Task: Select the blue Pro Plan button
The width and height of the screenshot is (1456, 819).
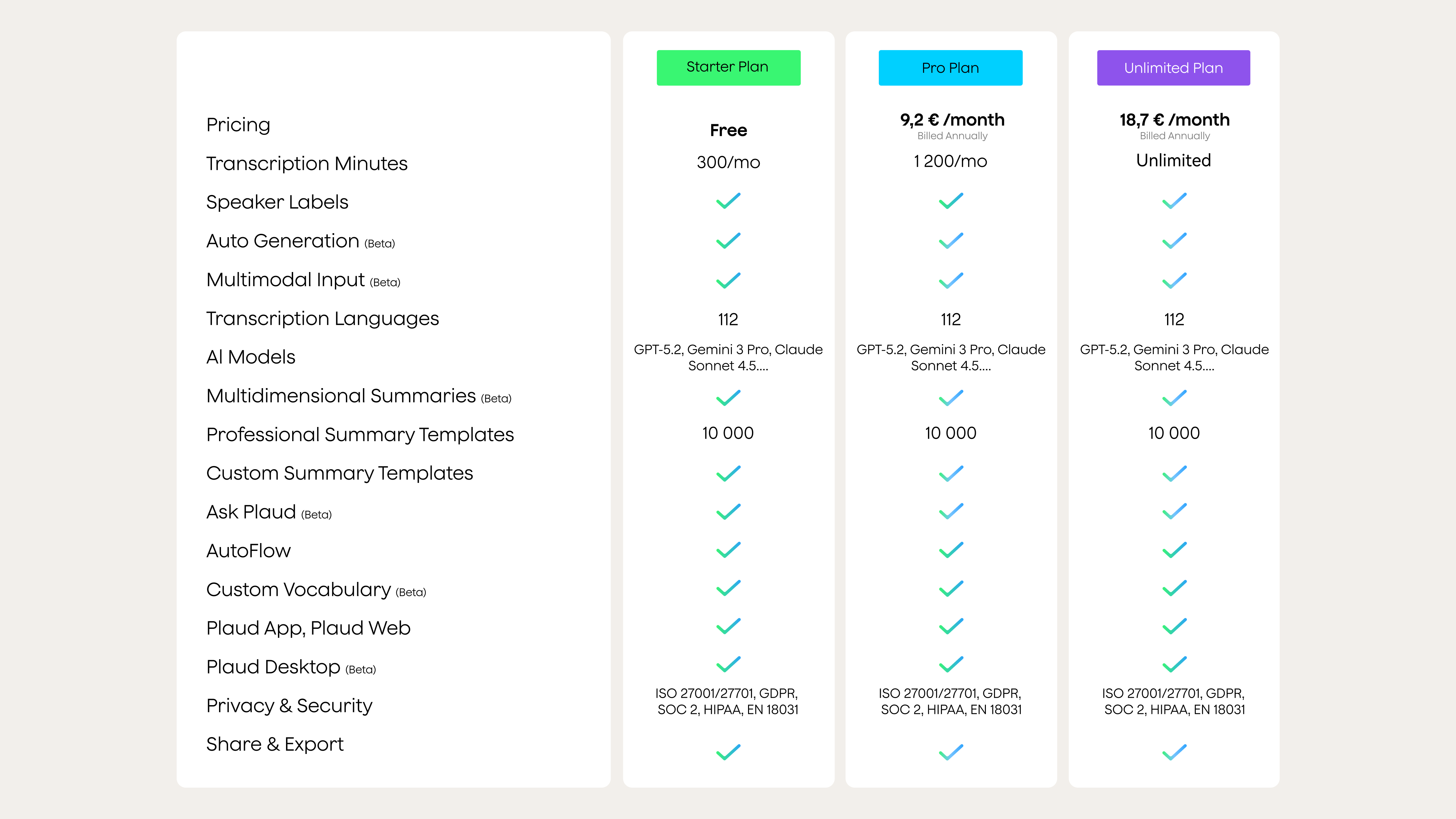Action: pyautogui.click(x=950, y=68)
